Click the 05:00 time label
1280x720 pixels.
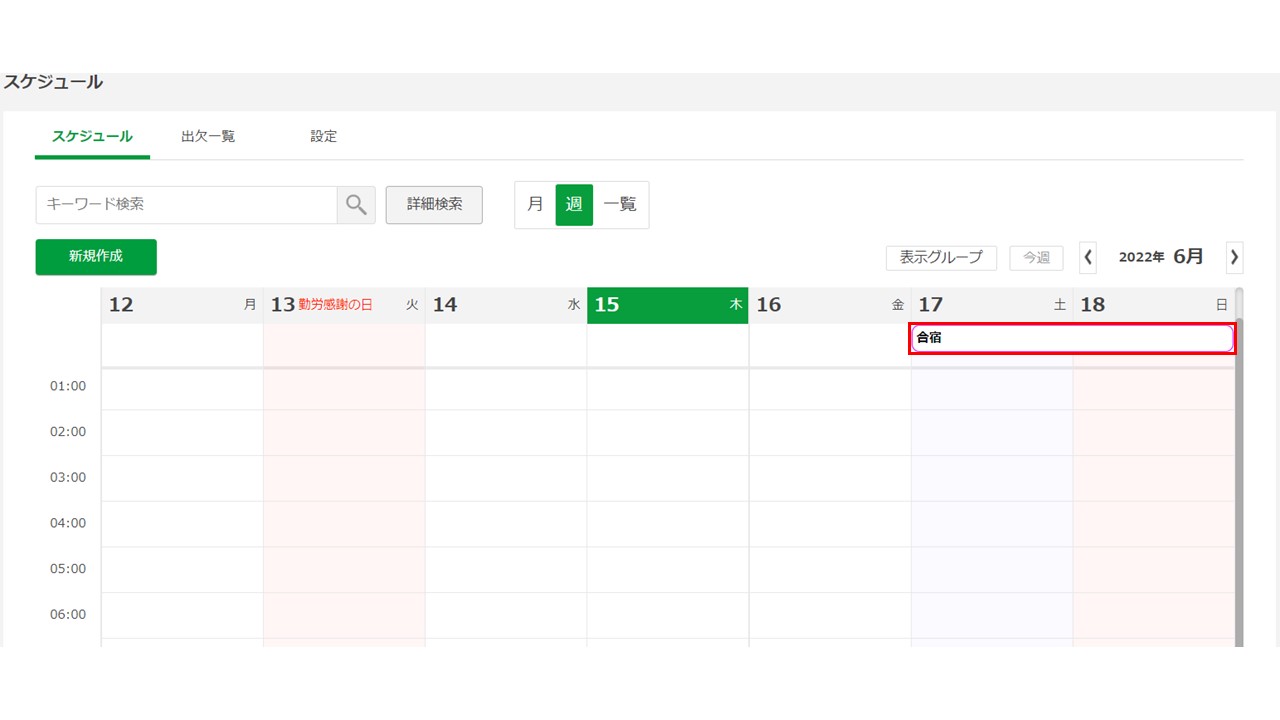[x=68, y=569]
